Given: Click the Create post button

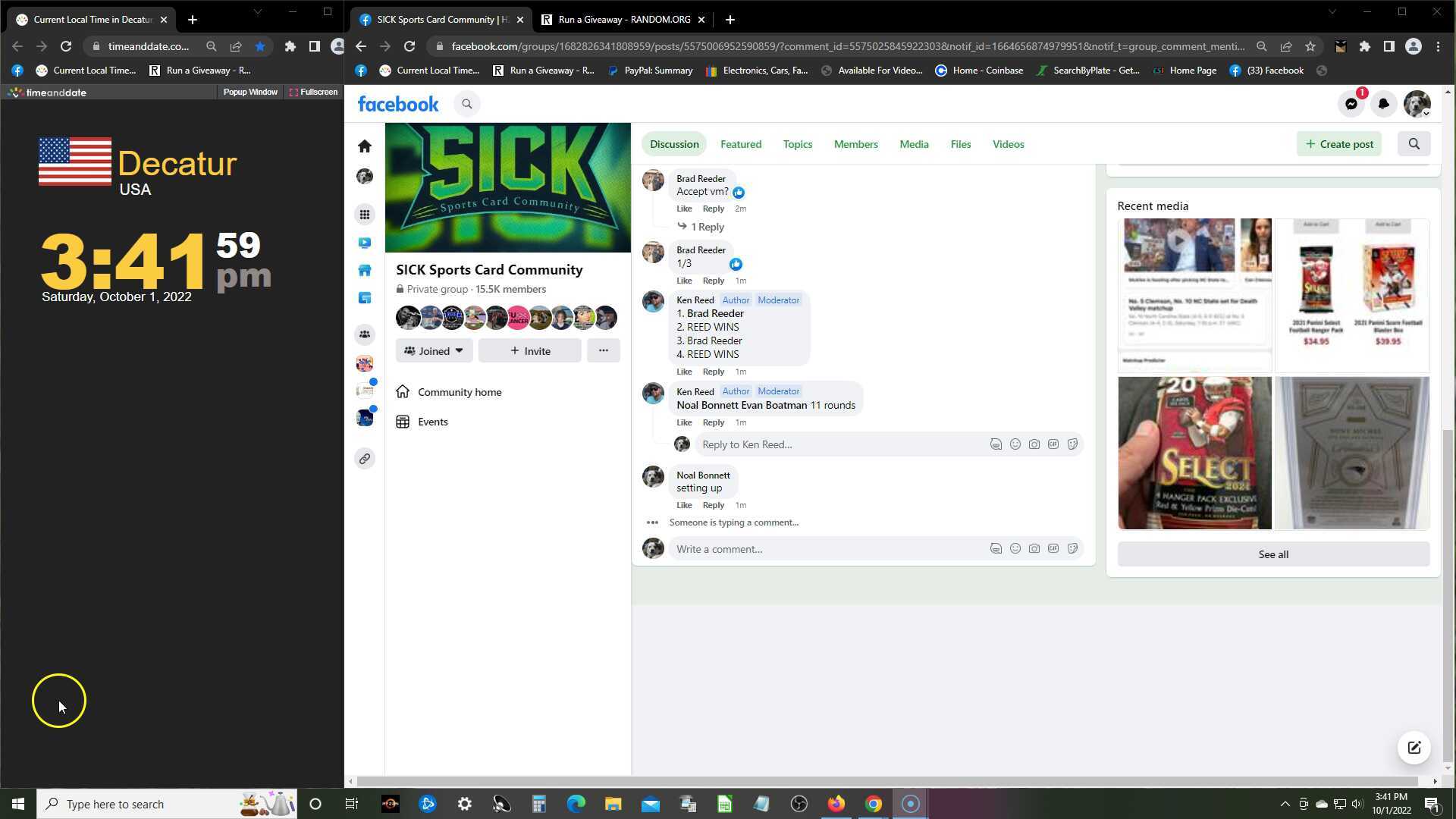Looking at the screenshot, I should (1339, 144).
